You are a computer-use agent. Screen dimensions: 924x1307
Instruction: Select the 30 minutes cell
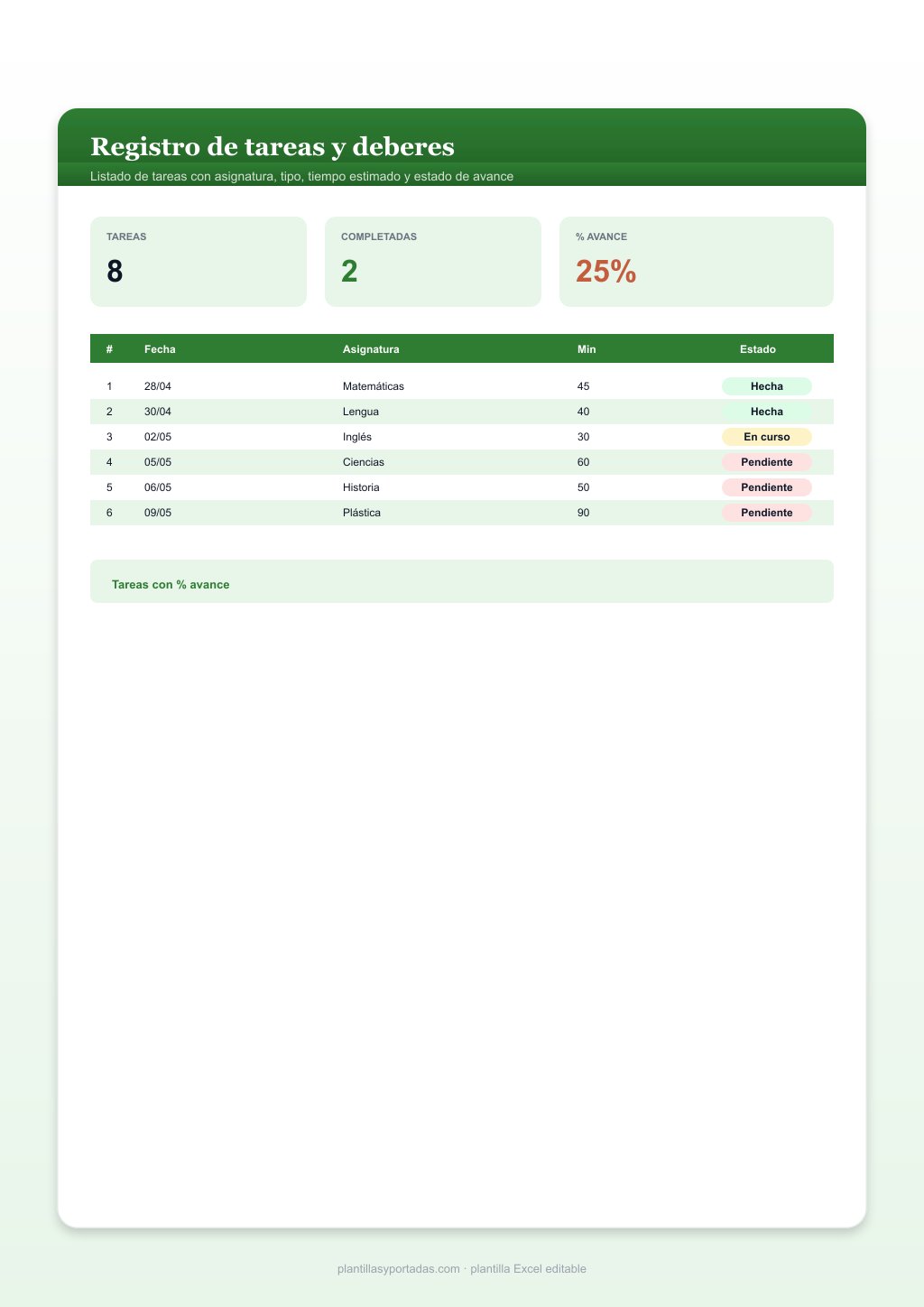584,437
